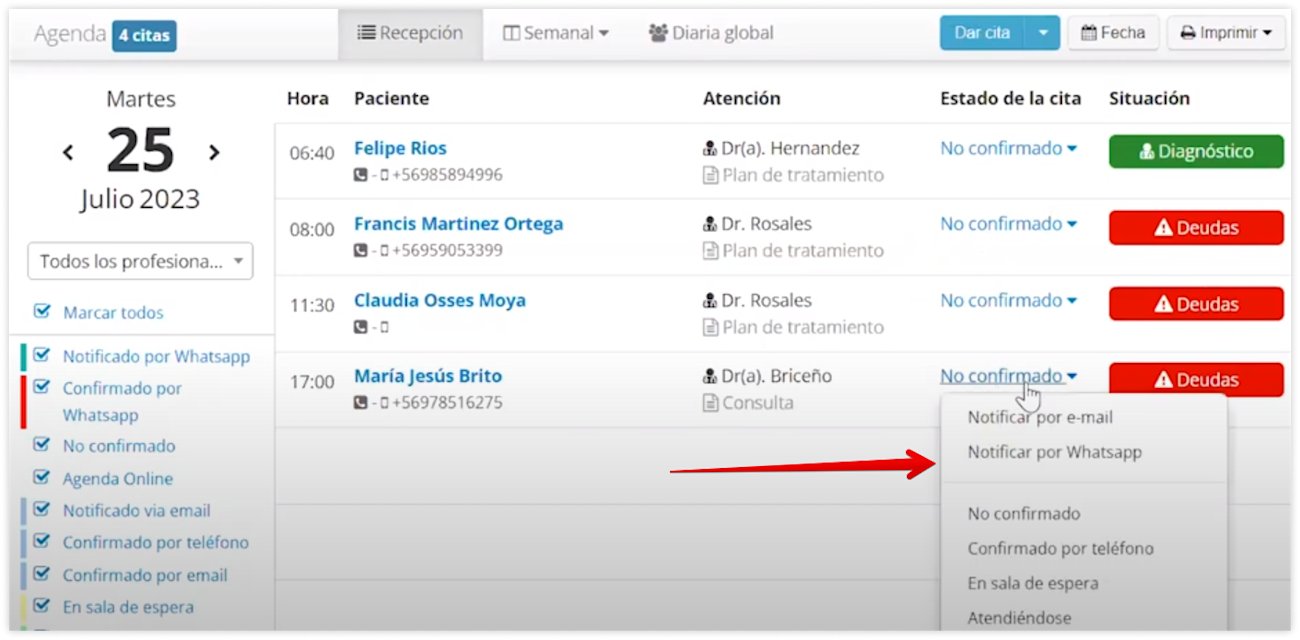
Task: Click the printer icon on Imprimir button
Action: coord(1189,32)
